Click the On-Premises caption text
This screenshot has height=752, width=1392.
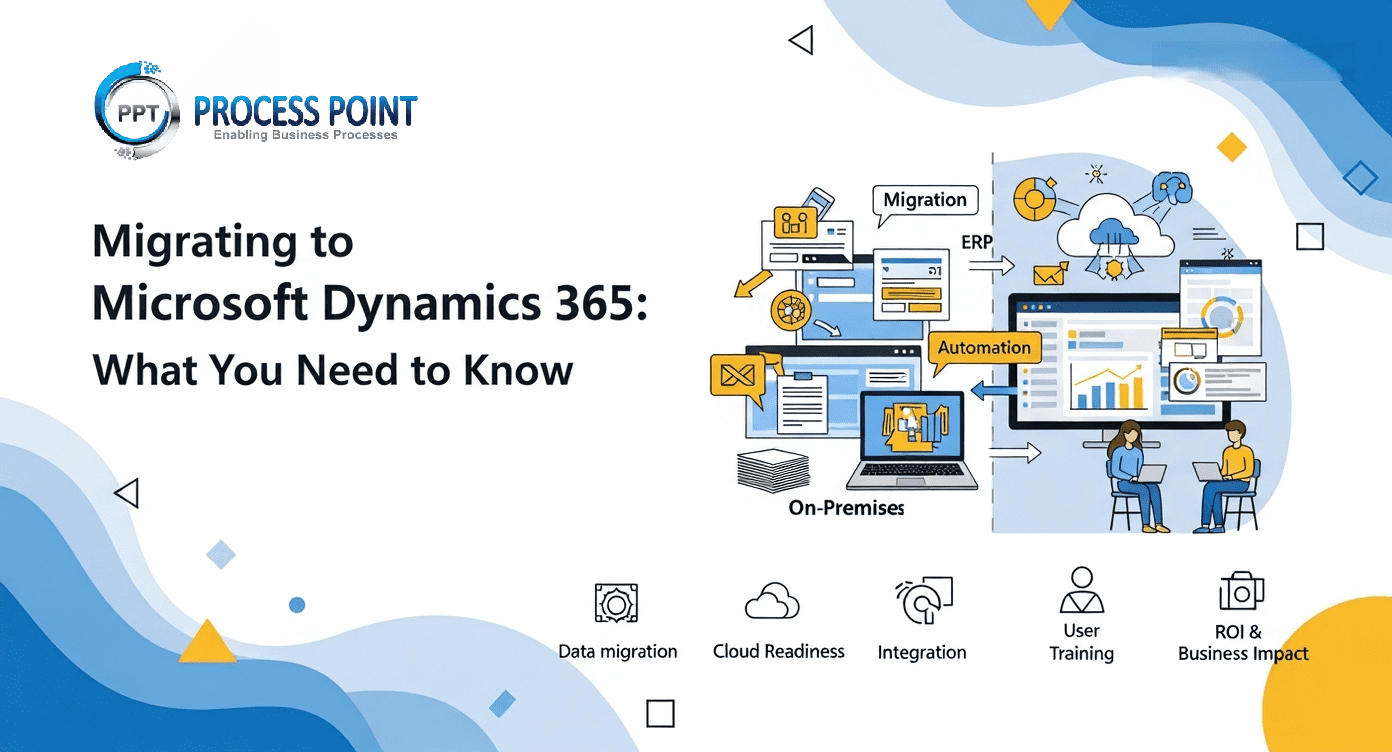click(x=846, y=508)
